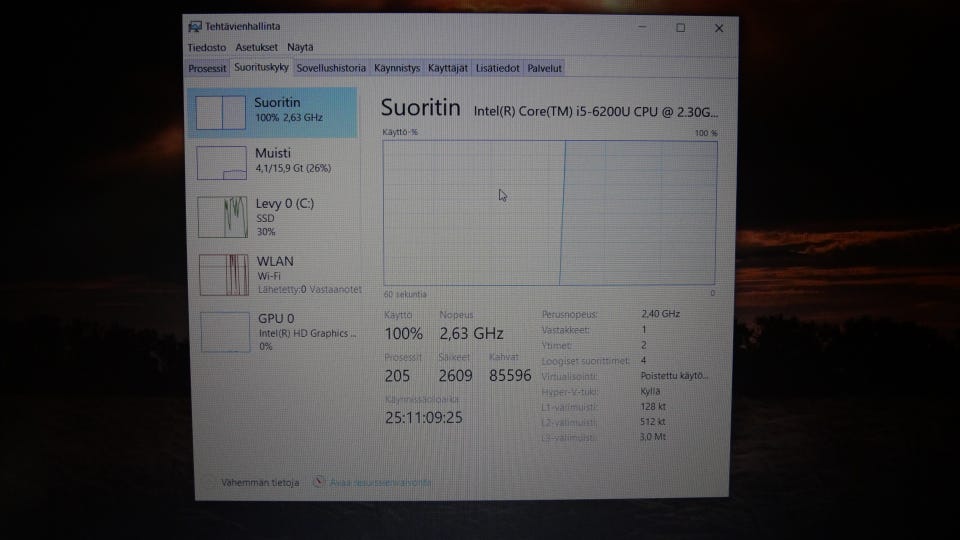960x540 pixels.
Task: Click the 100% usage value
Action: (x=403, y=334)
